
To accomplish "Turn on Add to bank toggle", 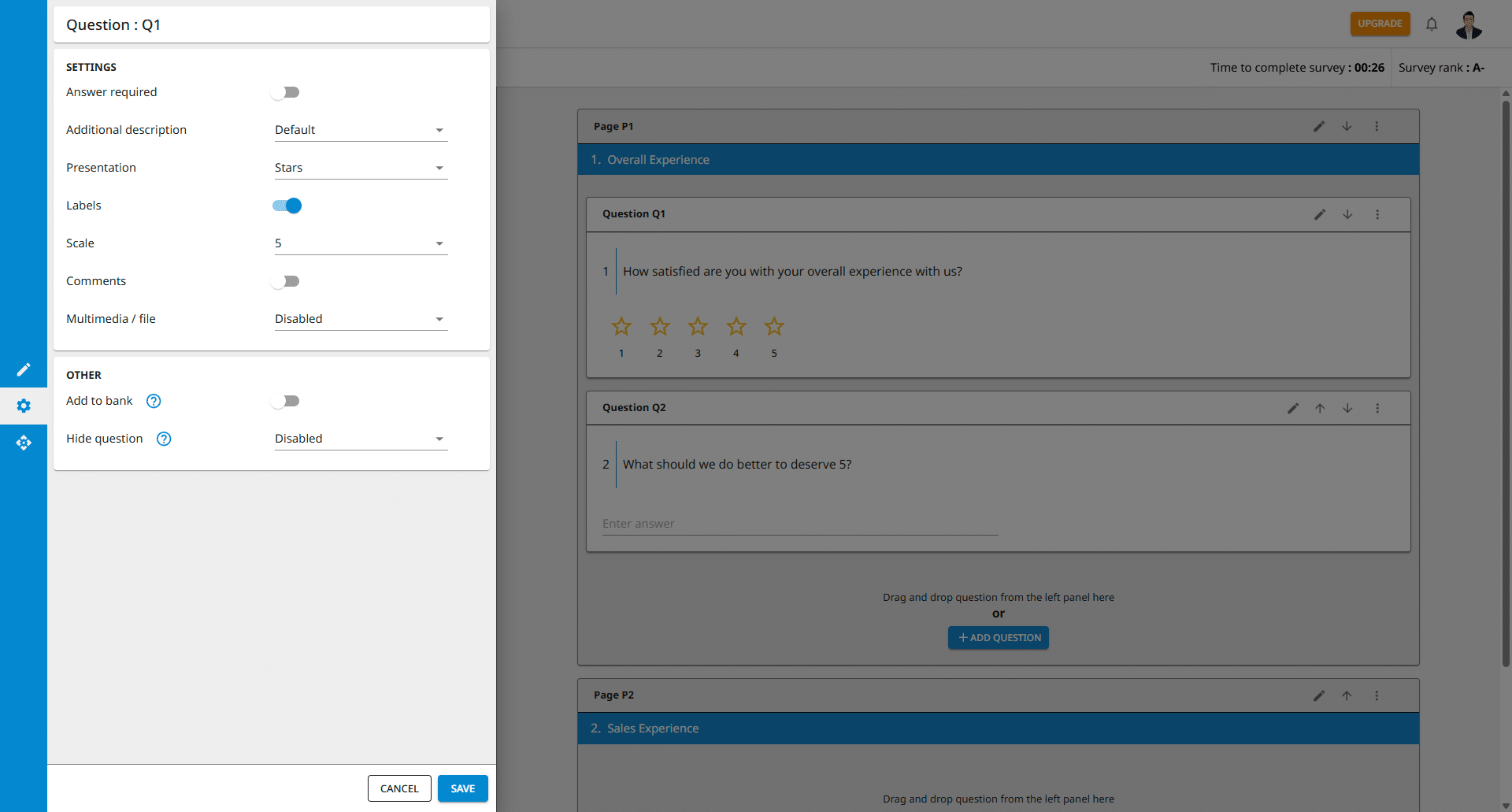I will tap(286, 401).
